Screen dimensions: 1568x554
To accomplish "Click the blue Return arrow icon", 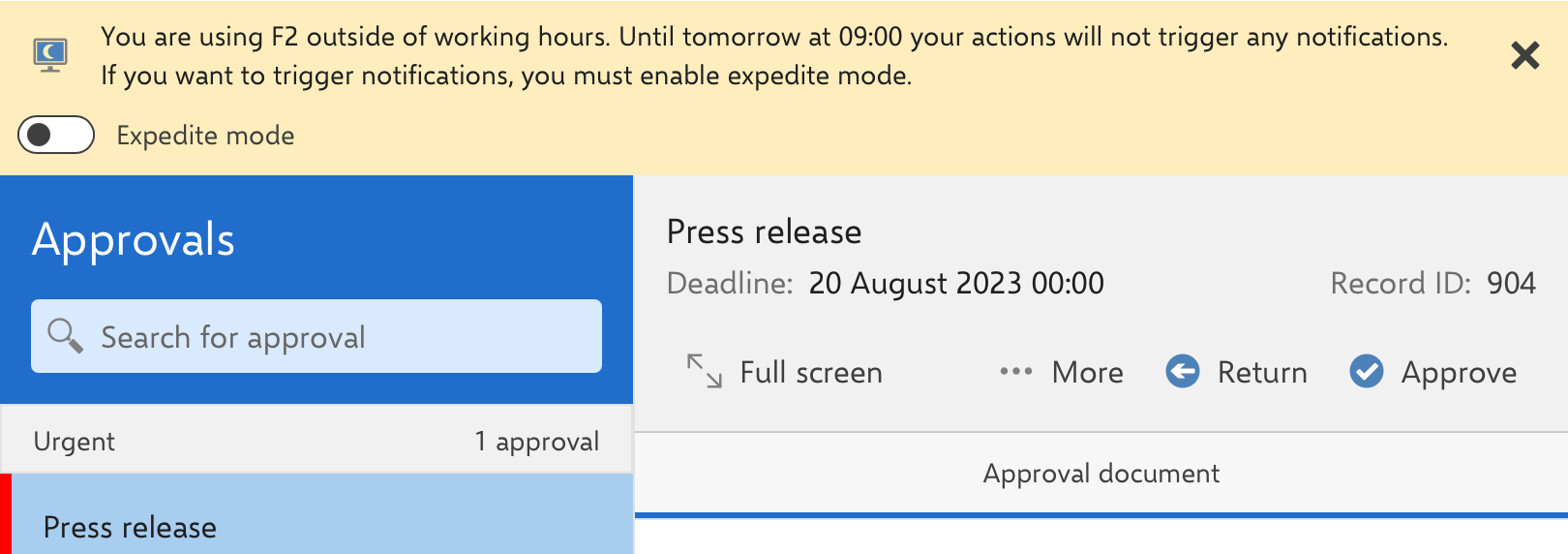I will click(1182, 371).
